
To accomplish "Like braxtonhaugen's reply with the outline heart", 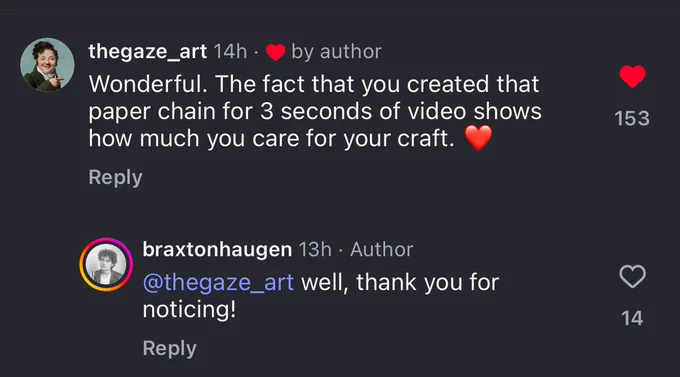I will (x=632, y=276).
